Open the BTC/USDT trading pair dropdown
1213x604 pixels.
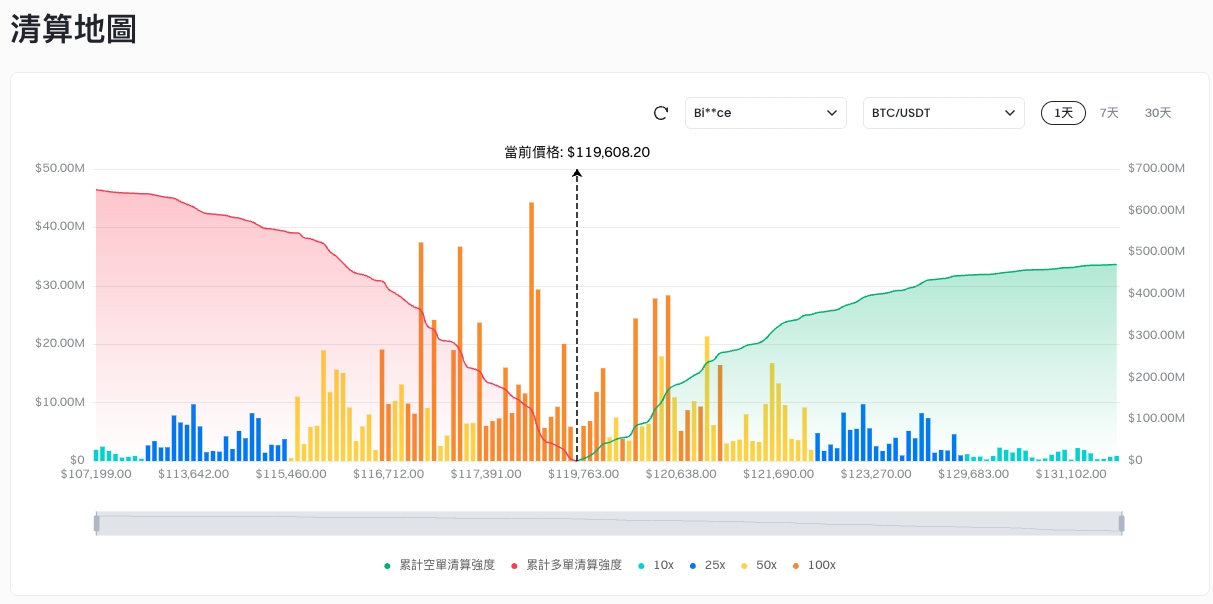tap(943, 113)
